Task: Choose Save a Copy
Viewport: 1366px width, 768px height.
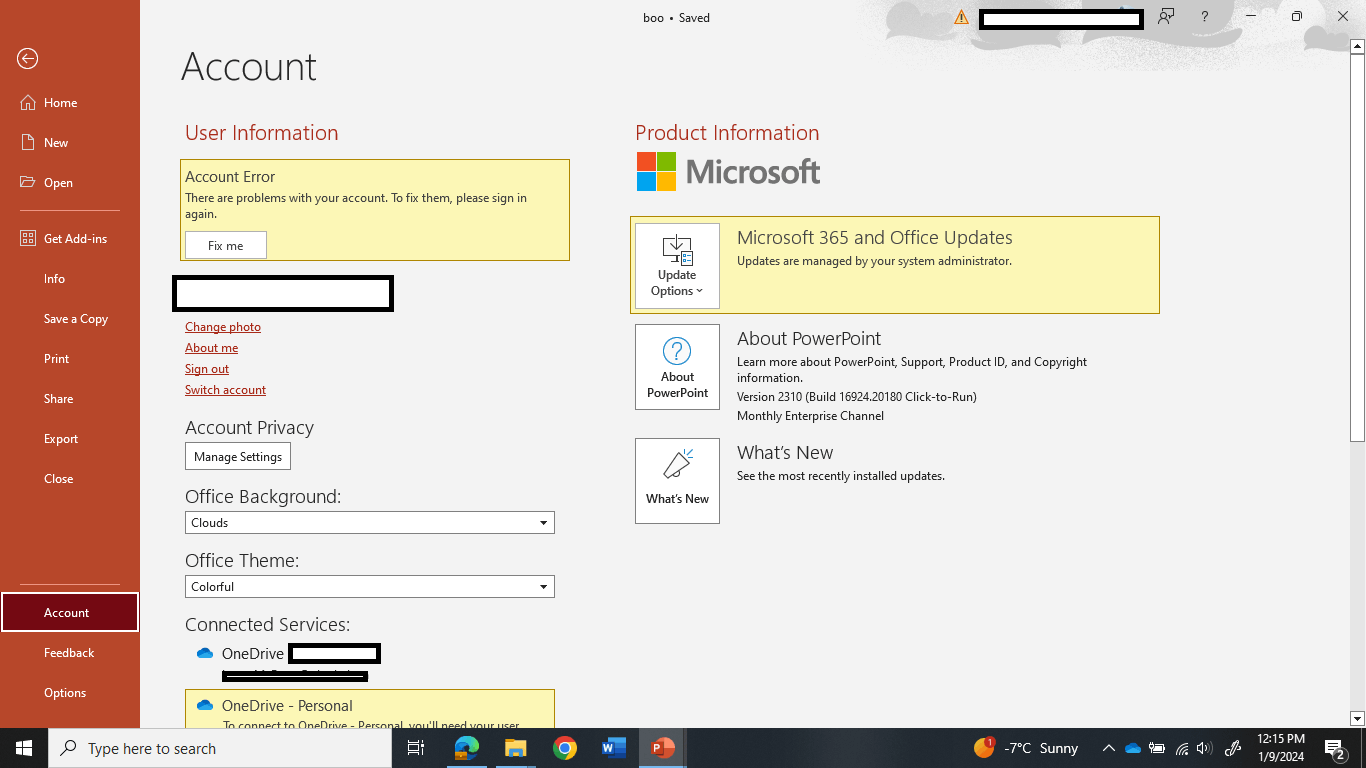Action: click(70, 319)
